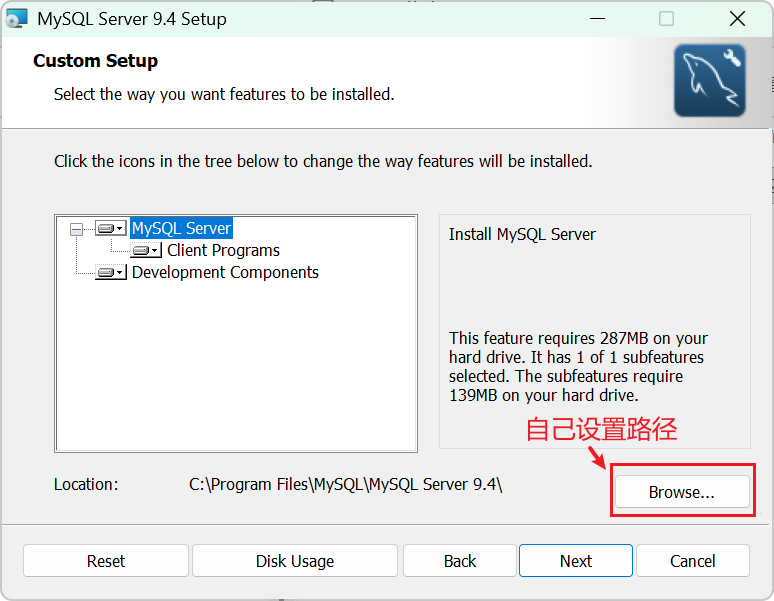Open the Disk Usage dialog
Image resolution: width=774 pixels, height=601 pixels.
coord(295,561)
